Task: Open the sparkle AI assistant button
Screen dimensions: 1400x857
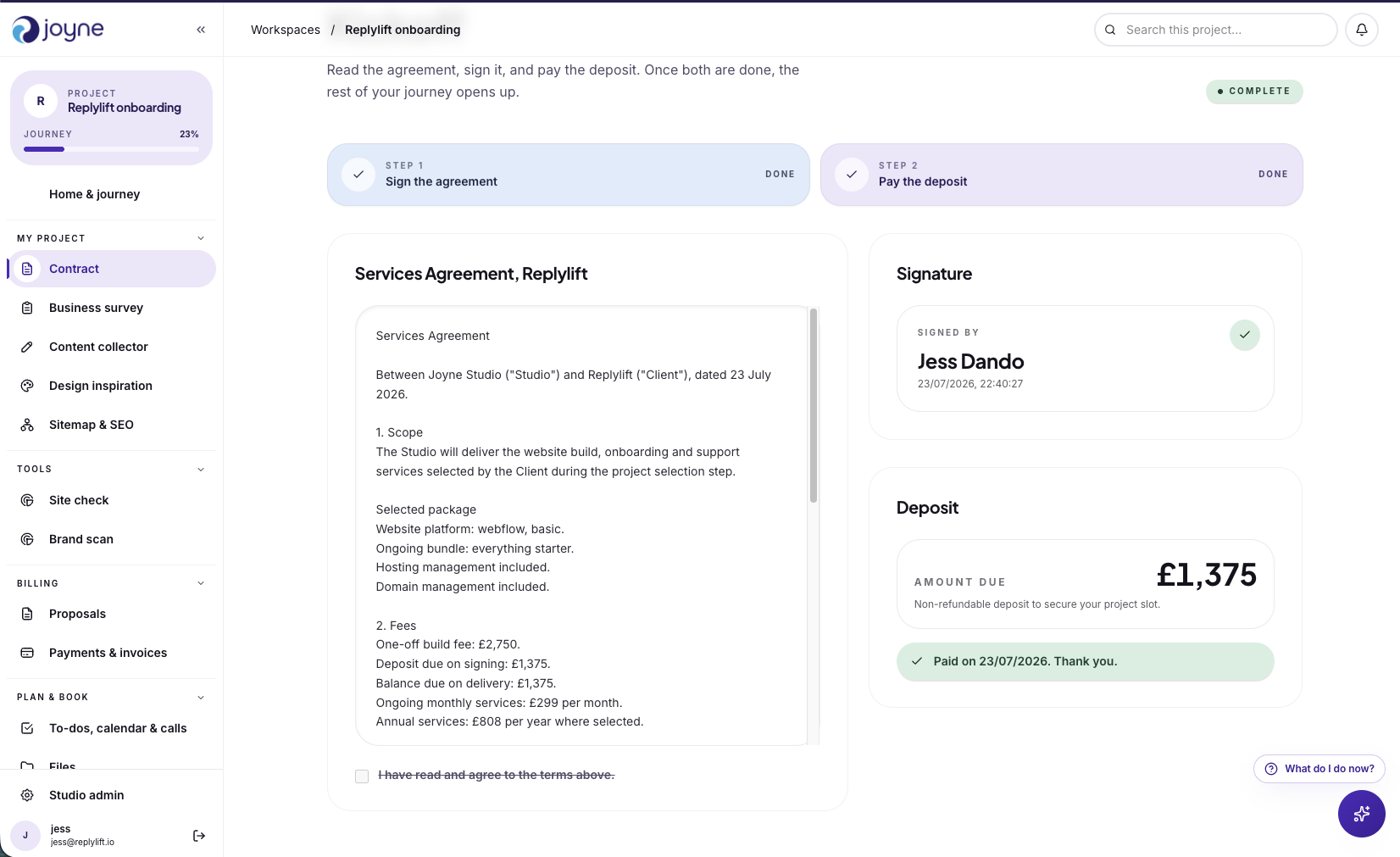Action: click(1362, 814)
